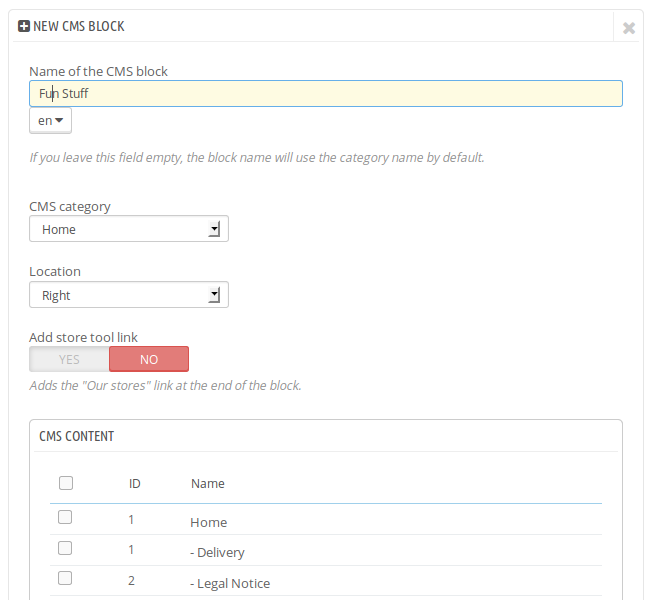Close the New CMS Block panel
Image resolution: width=650 pixels, height=600 pixels.
(x=629, y=28)
